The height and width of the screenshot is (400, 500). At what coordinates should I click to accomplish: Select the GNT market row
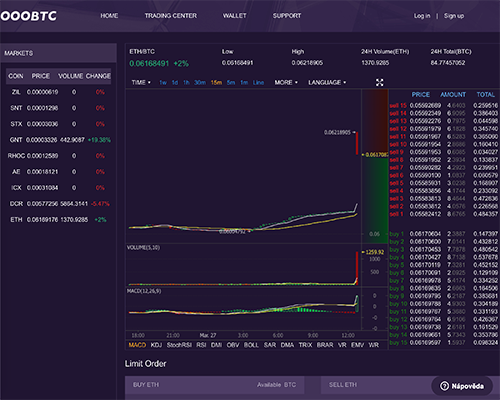point(58,140)
